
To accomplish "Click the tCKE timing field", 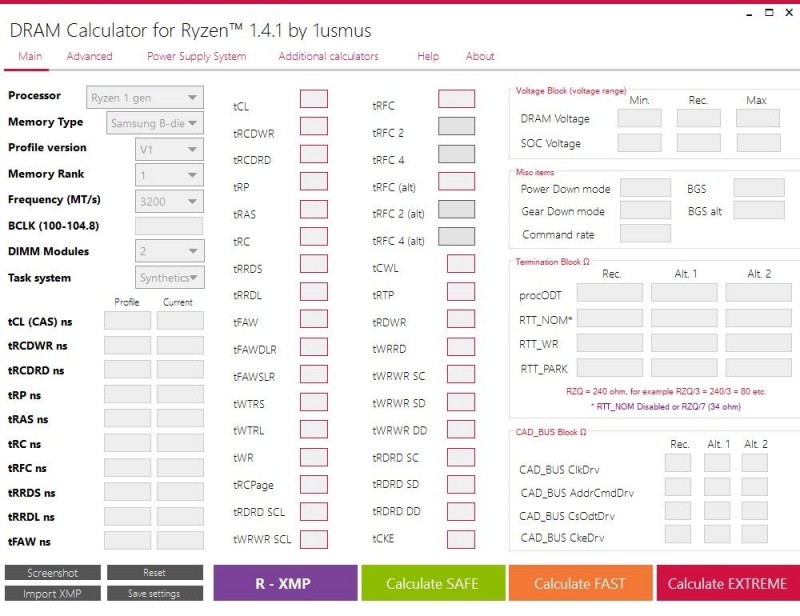I will click(461, 539).
